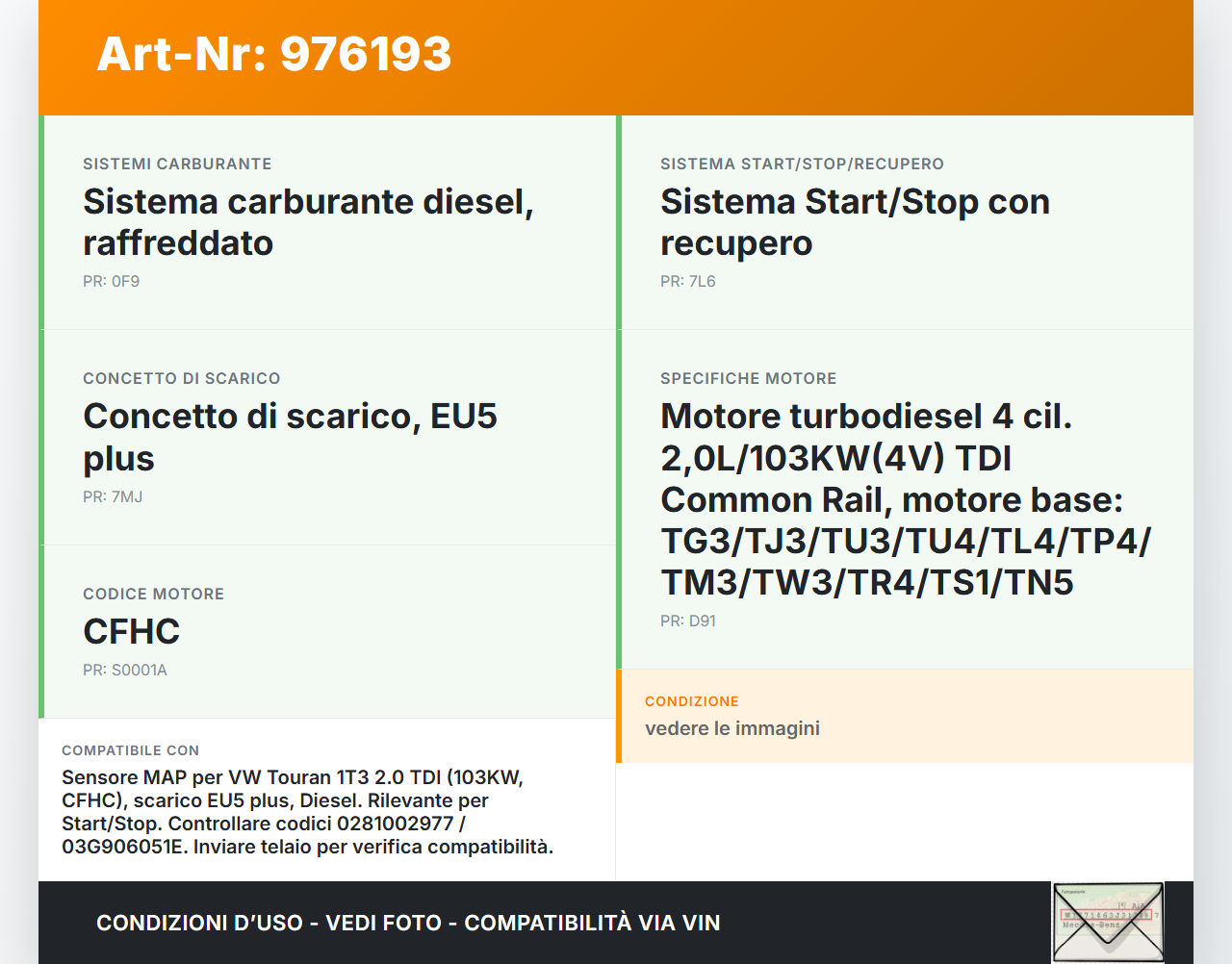Select the 'CONCETTO DI SCARICO' label
This screenshot has height=964, width=1232.
tap(181, 378)
